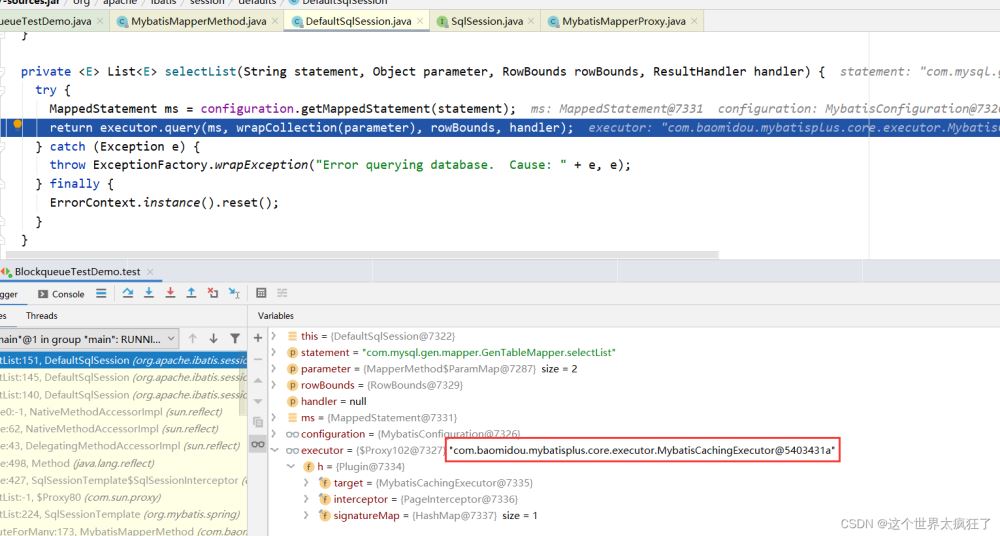The width and height of the screenshot is (1000, 536).
Task: Click 'defaults' breadcrumb segment
Action: [x=257, y=3]
